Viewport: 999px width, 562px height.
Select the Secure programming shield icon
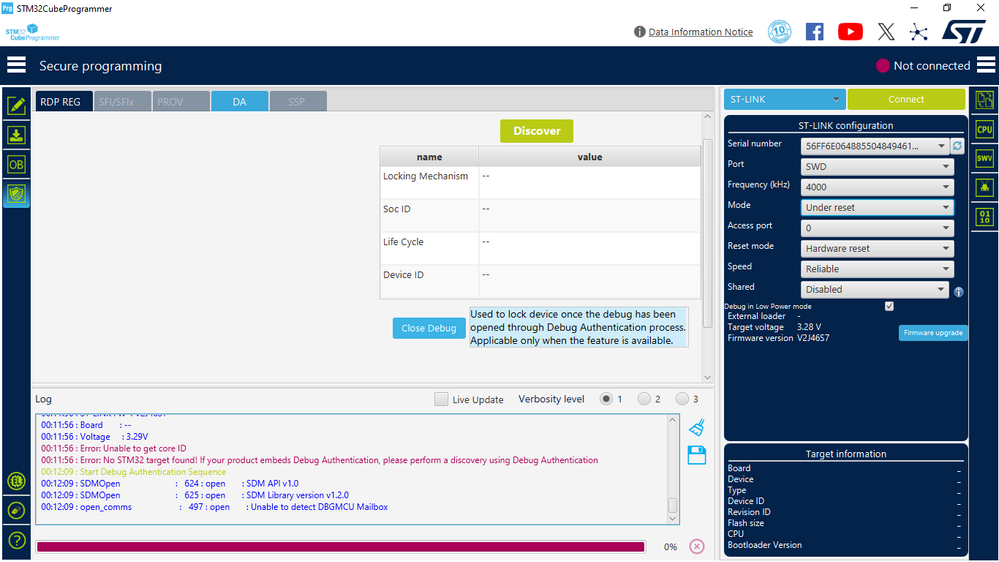tap(16, 194)
